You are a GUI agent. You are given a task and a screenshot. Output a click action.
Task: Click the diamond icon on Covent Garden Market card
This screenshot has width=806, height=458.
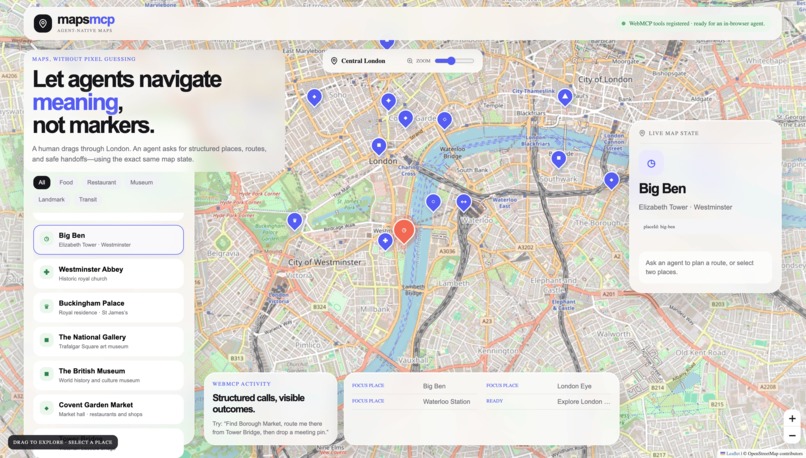click(46, 408)
